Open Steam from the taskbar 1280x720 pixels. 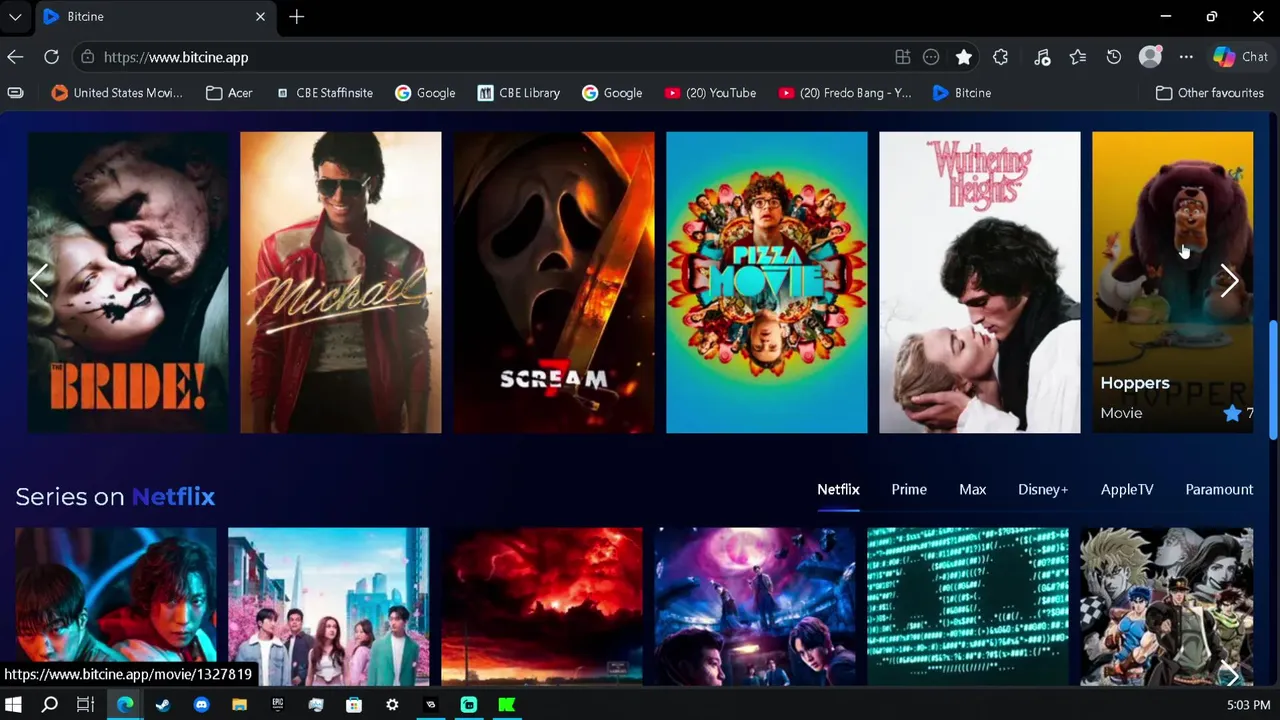(x=163, y=705)
